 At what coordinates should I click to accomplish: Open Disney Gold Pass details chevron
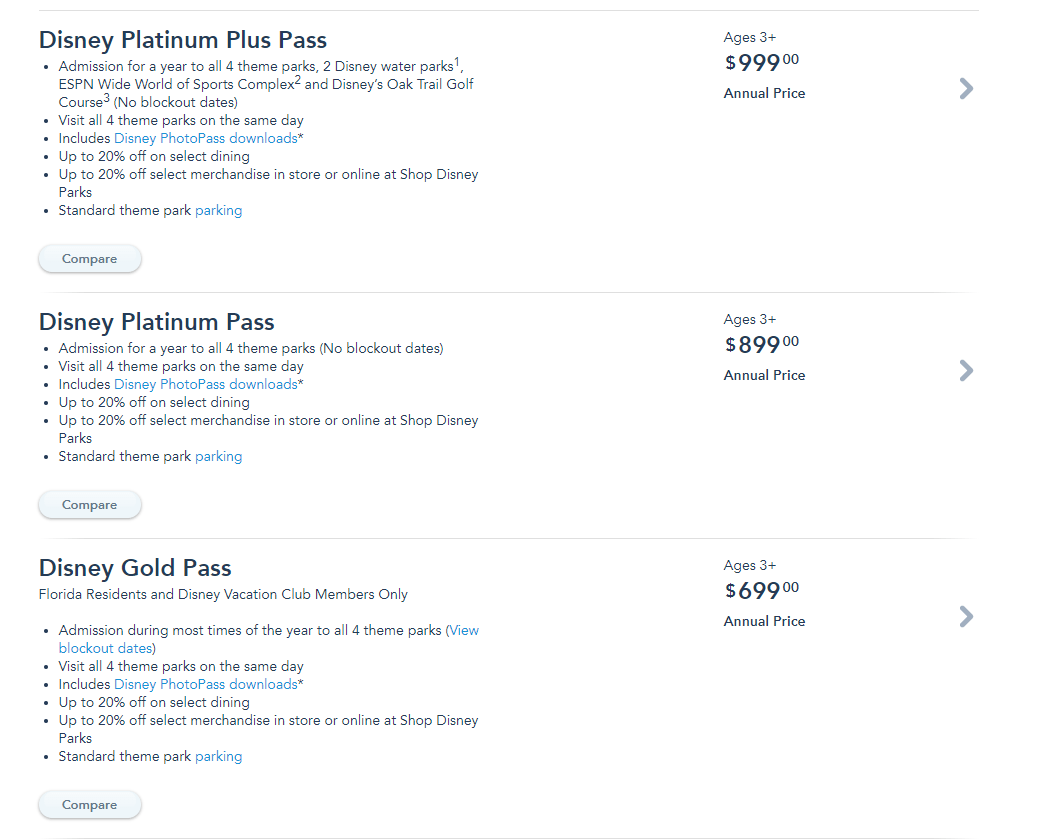[966, 616]
